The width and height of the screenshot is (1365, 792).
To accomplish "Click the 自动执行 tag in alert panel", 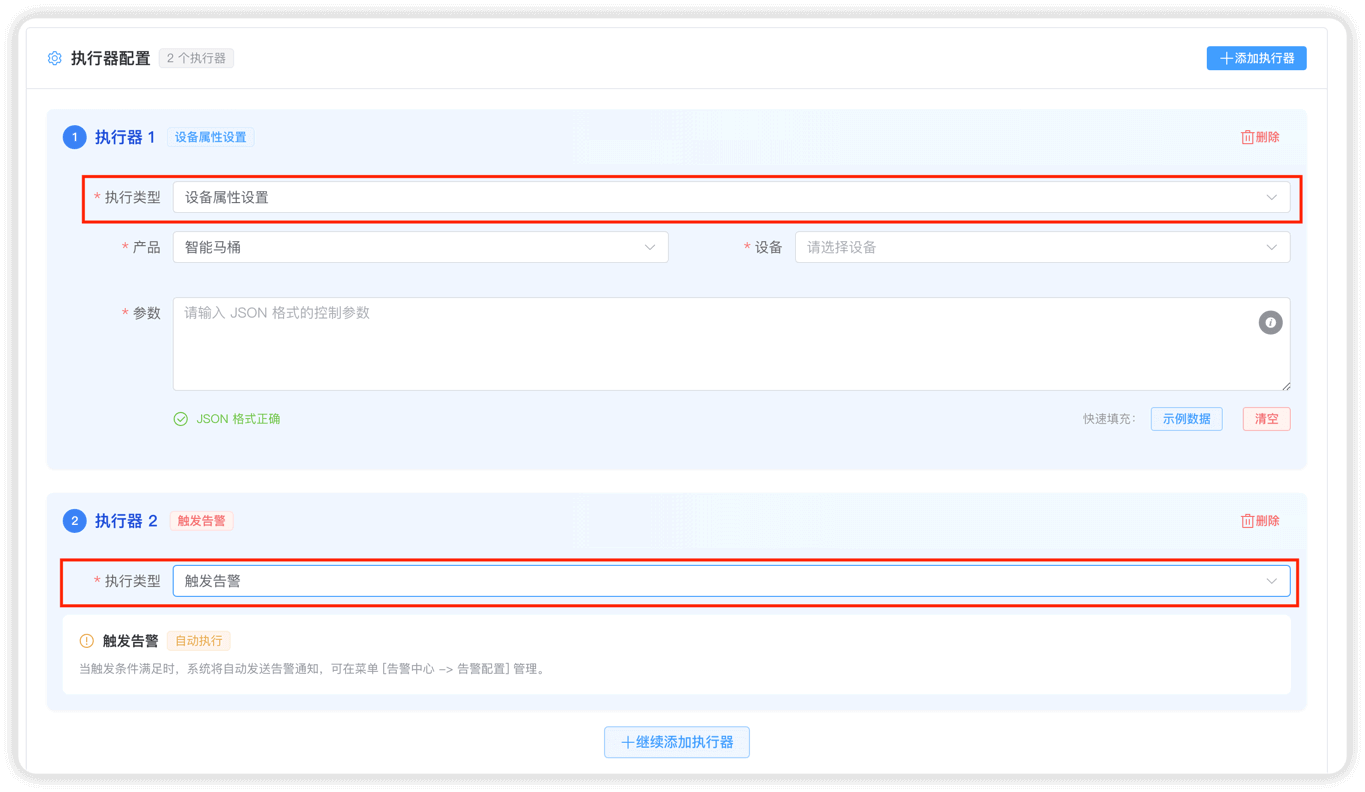I will click(199, 641).
